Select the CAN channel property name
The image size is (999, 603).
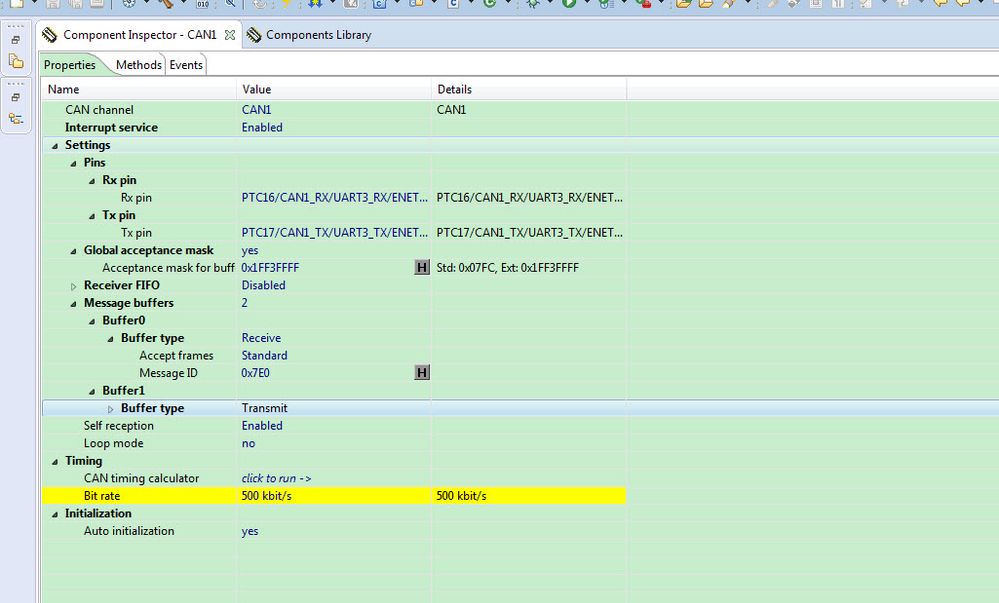click(x=99, y=110)
